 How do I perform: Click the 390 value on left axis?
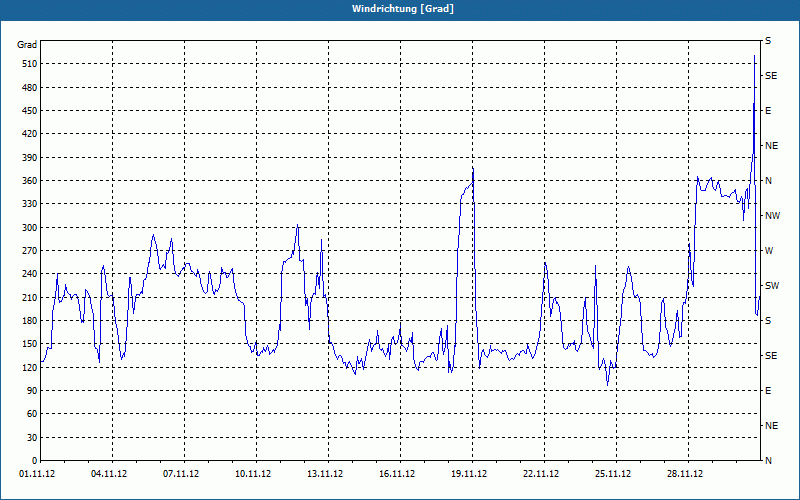coord(28,157)
